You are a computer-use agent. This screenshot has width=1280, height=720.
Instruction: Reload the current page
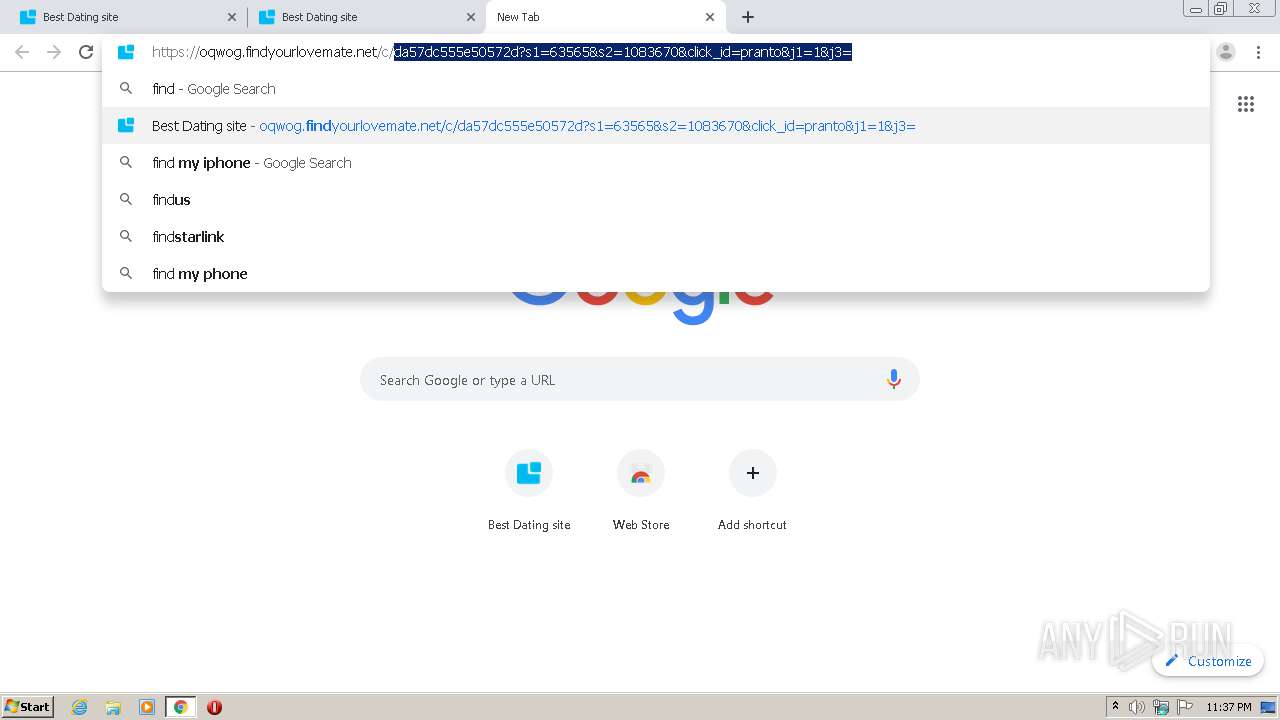[x=86, y=52]
